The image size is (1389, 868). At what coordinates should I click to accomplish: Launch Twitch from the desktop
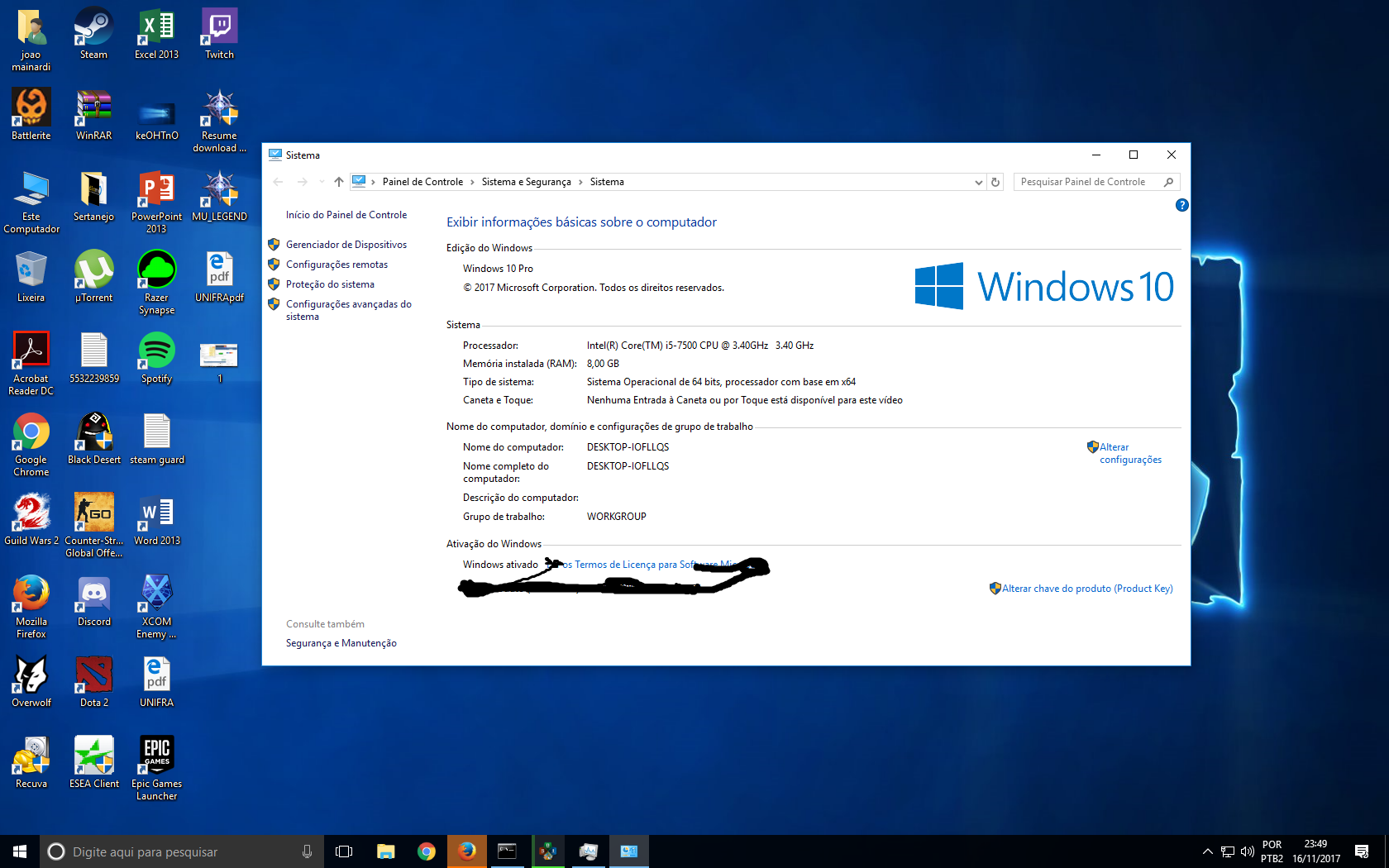(x=219, y=34)
